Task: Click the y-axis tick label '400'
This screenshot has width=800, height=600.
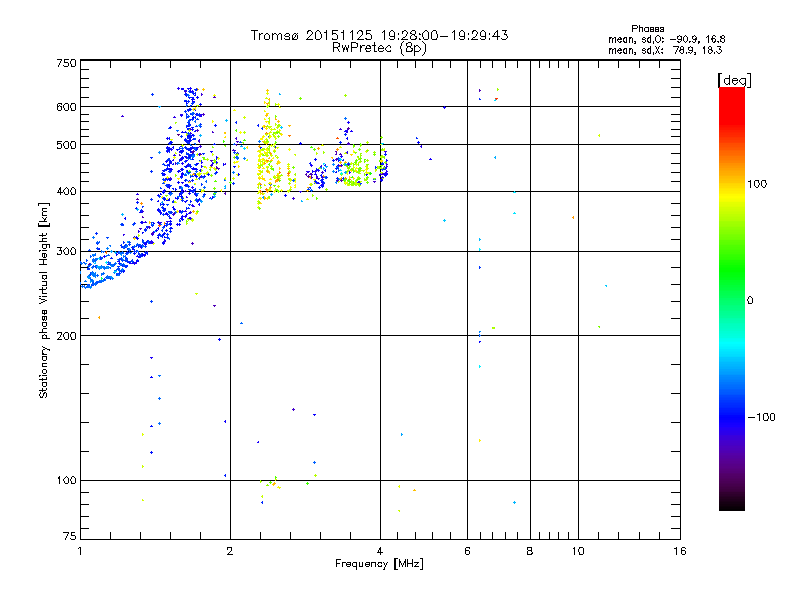Action: coord(66,192)
